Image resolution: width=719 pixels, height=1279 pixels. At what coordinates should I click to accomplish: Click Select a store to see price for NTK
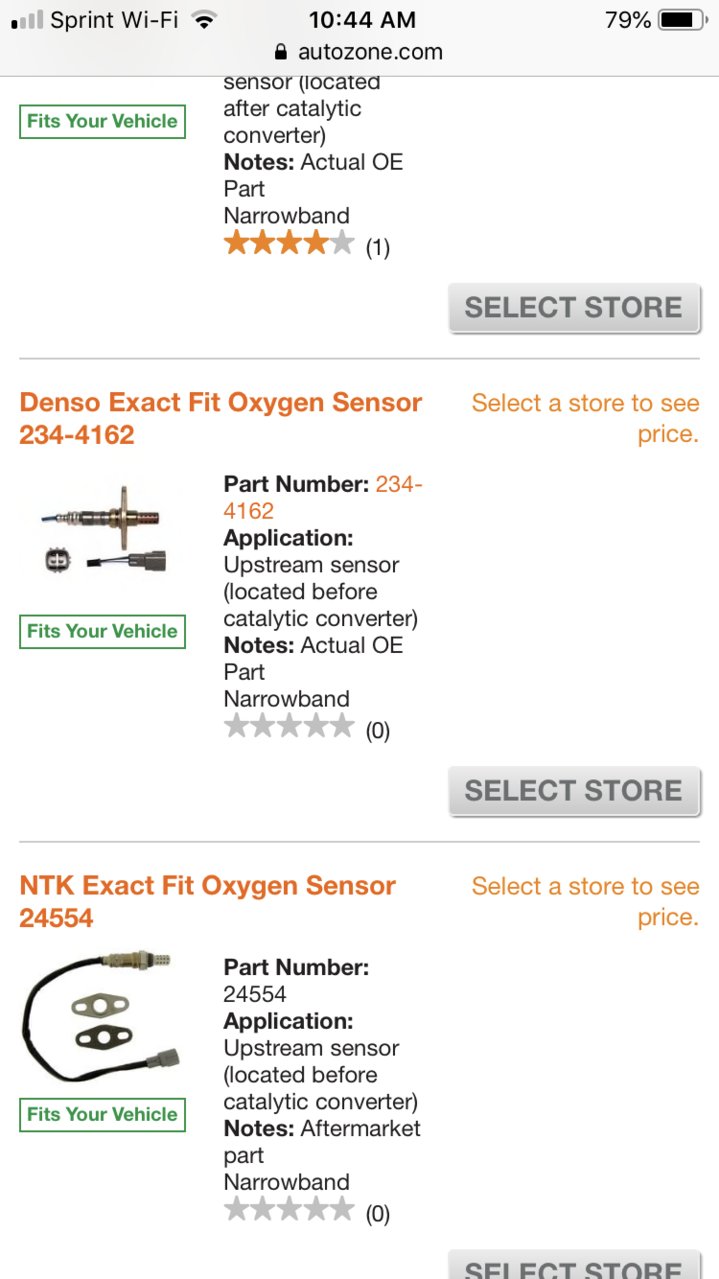(585, 901)
